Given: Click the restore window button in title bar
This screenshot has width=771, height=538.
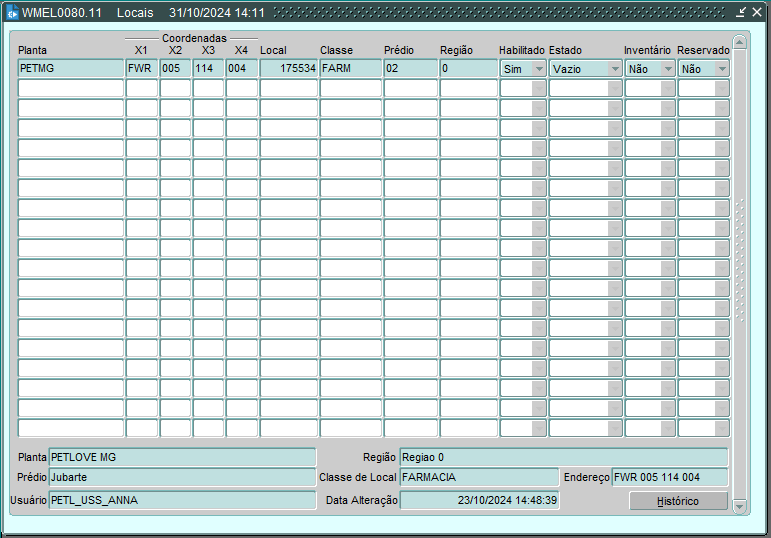Looking at the screenshot, I should [x=740, y=13].
